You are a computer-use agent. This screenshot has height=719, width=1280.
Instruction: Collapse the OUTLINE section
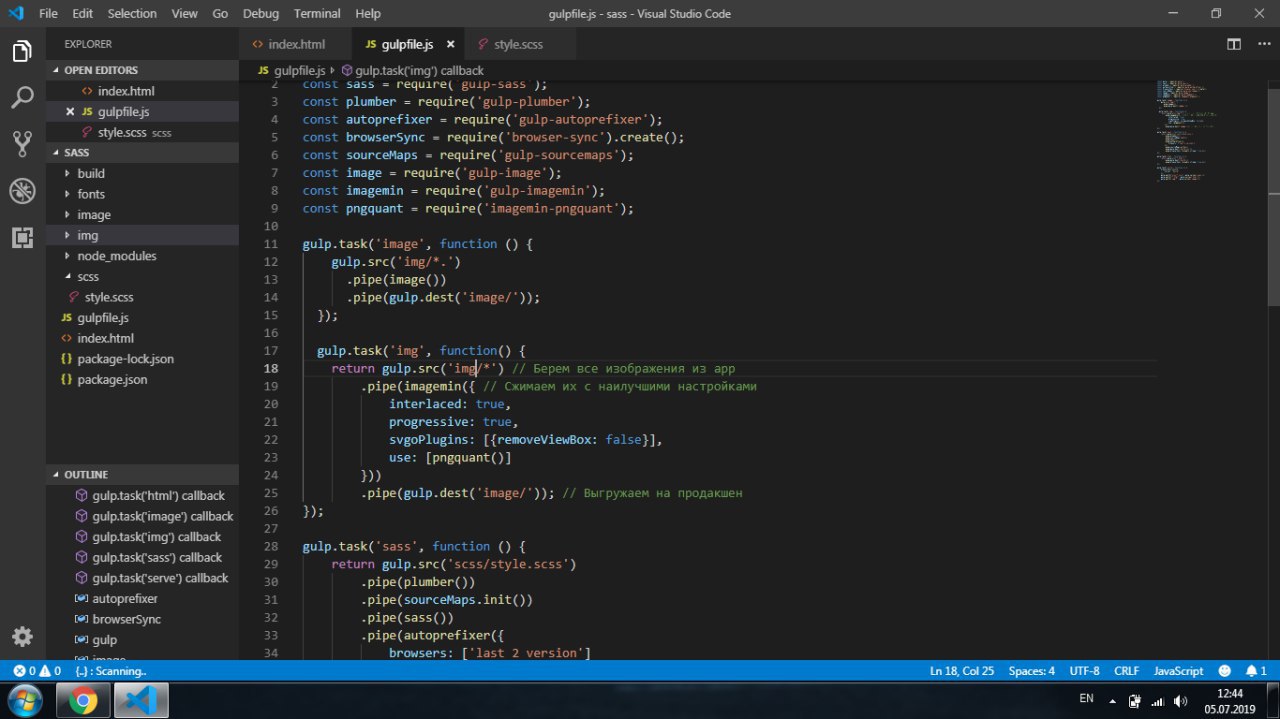coord(86,474)
